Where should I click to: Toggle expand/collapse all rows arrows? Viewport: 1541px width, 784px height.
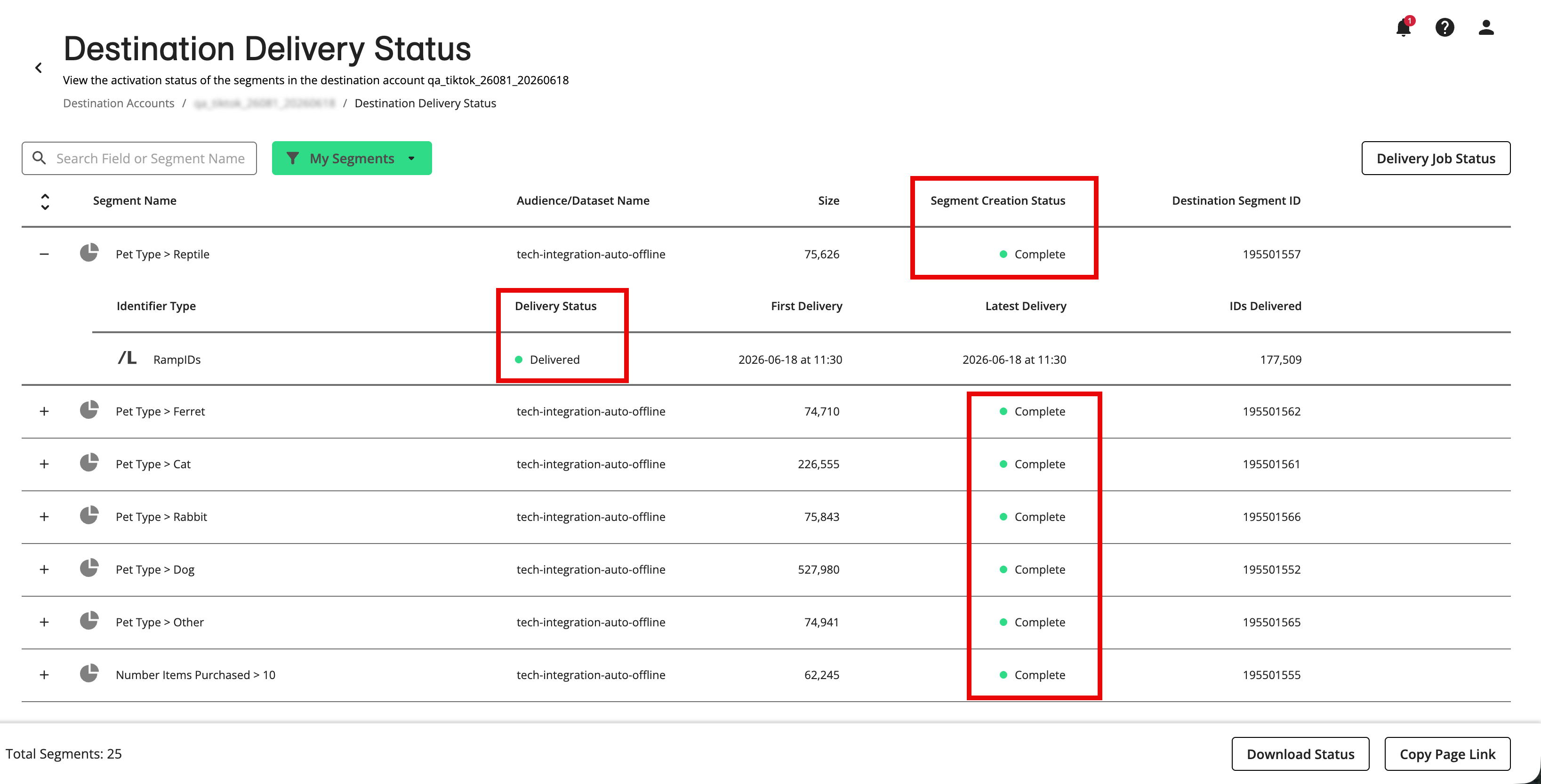click(45, 201)
